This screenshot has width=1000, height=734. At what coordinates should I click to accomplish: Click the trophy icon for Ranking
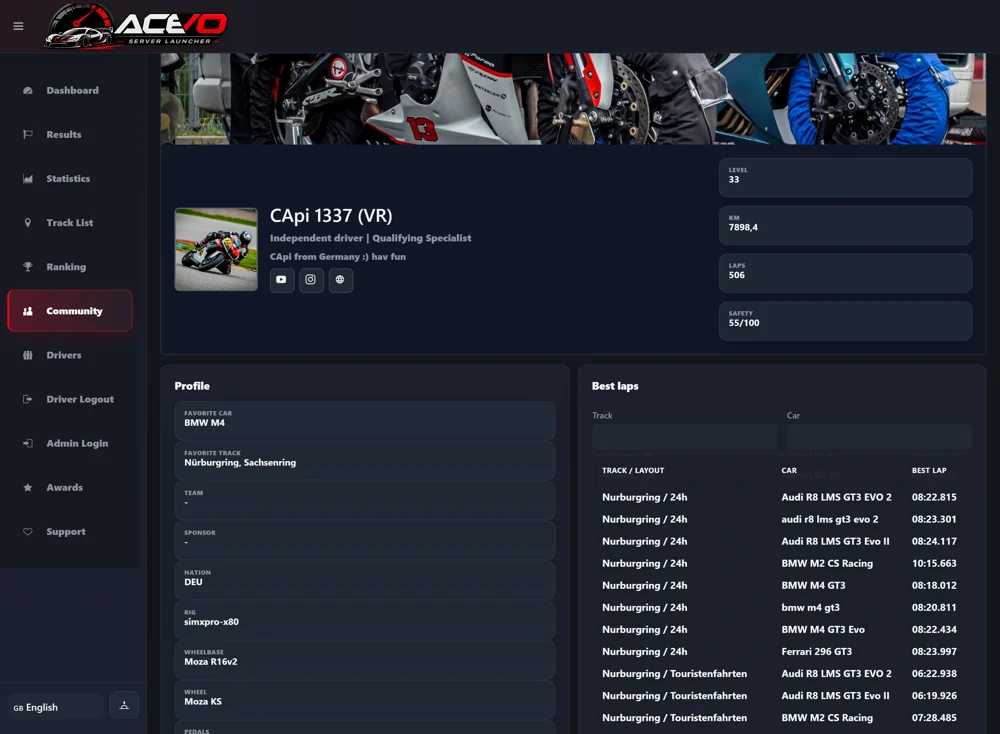27,267
